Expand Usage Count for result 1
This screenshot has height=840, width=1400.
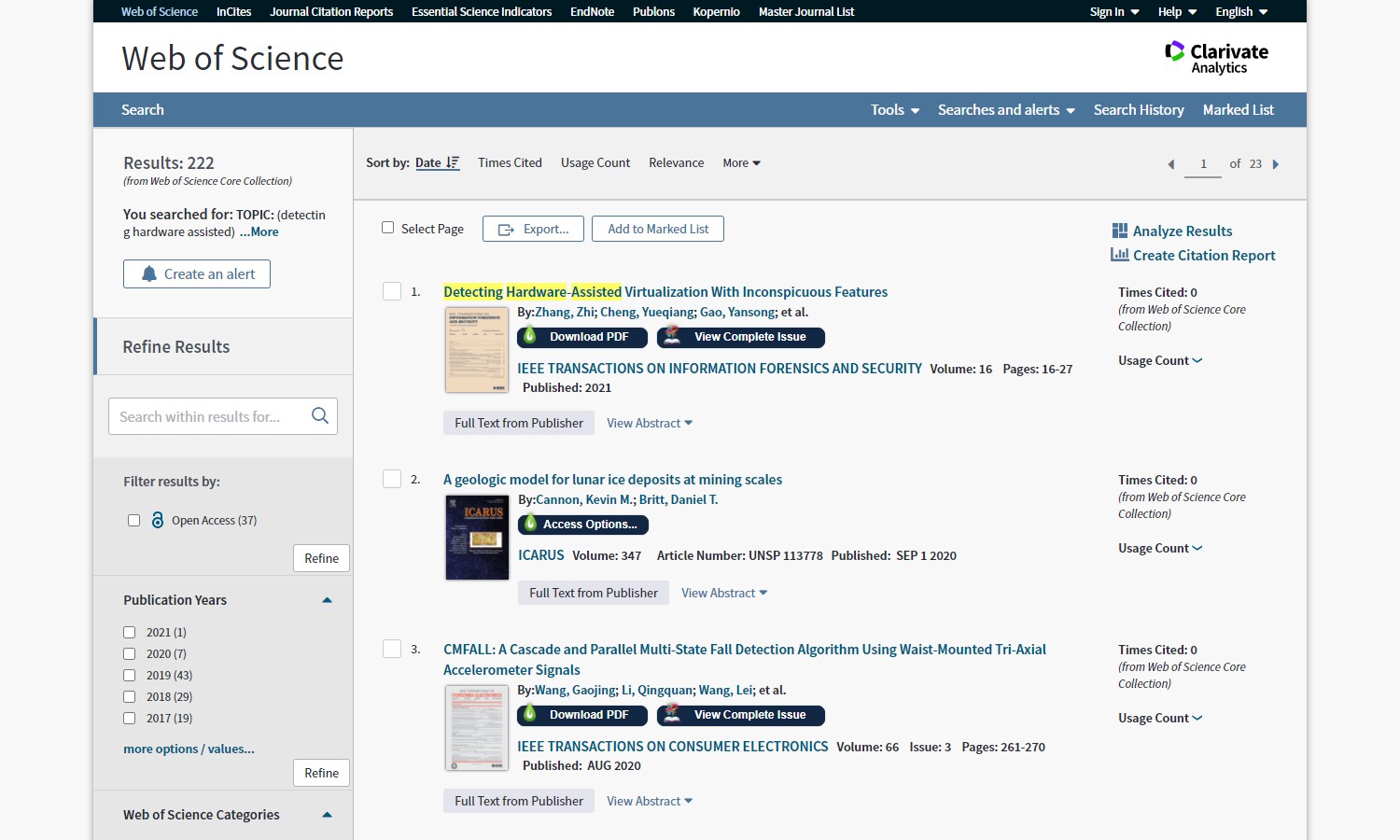coord(1160,360)
